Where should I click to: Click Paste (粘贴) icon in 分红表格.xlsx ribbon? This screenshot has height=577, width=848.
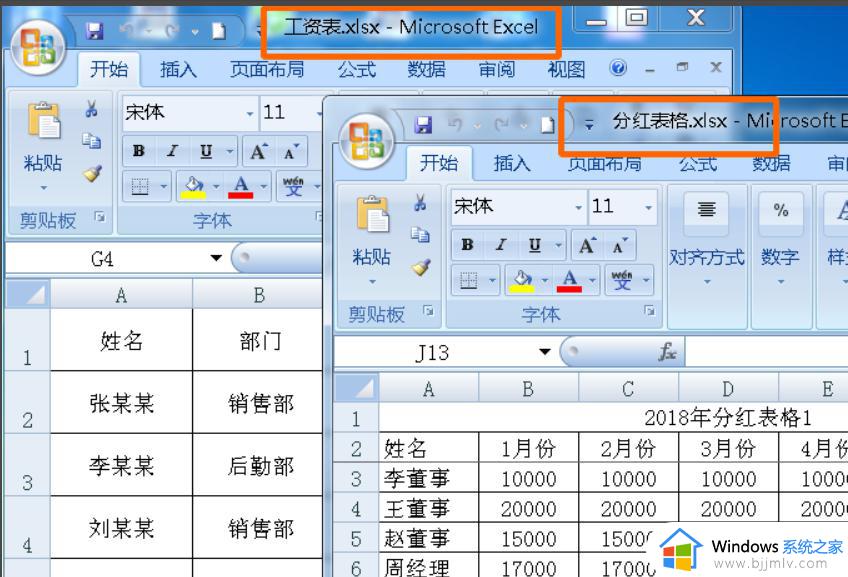pos(372,214)
